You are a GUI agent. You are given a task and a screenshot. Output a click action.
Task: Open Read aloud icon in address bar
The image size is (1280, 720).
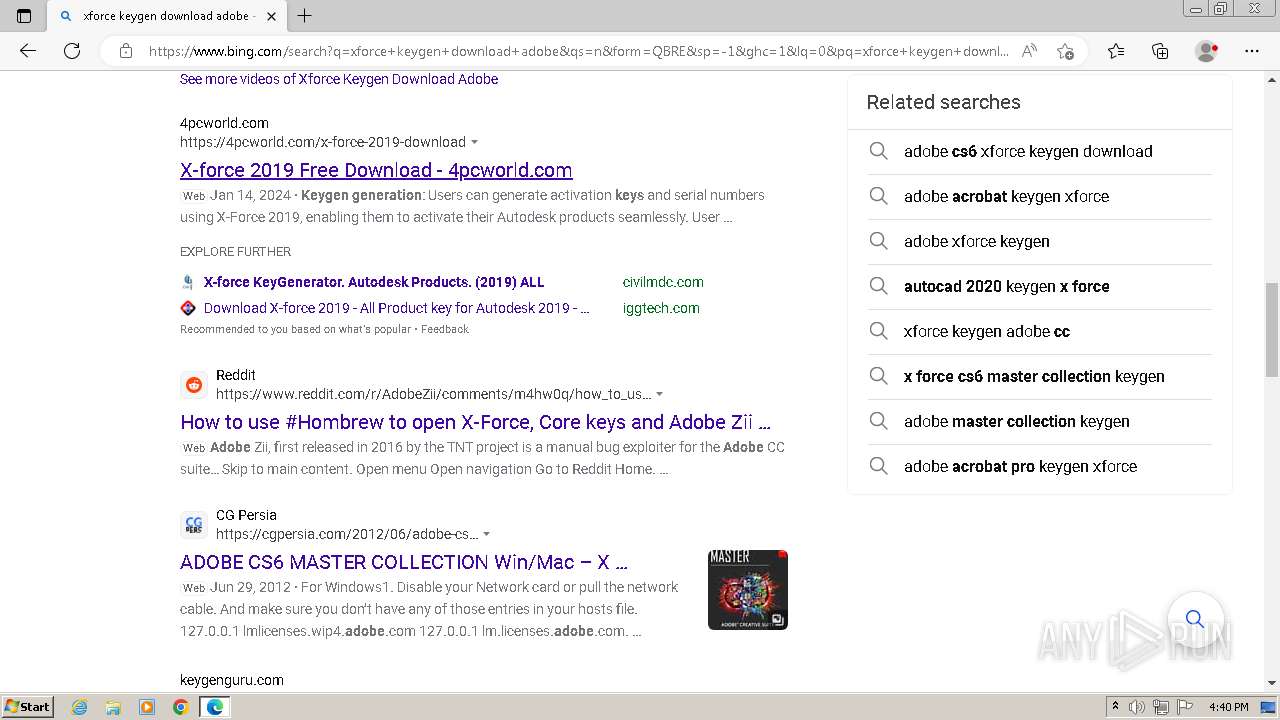click(1029, 51)
